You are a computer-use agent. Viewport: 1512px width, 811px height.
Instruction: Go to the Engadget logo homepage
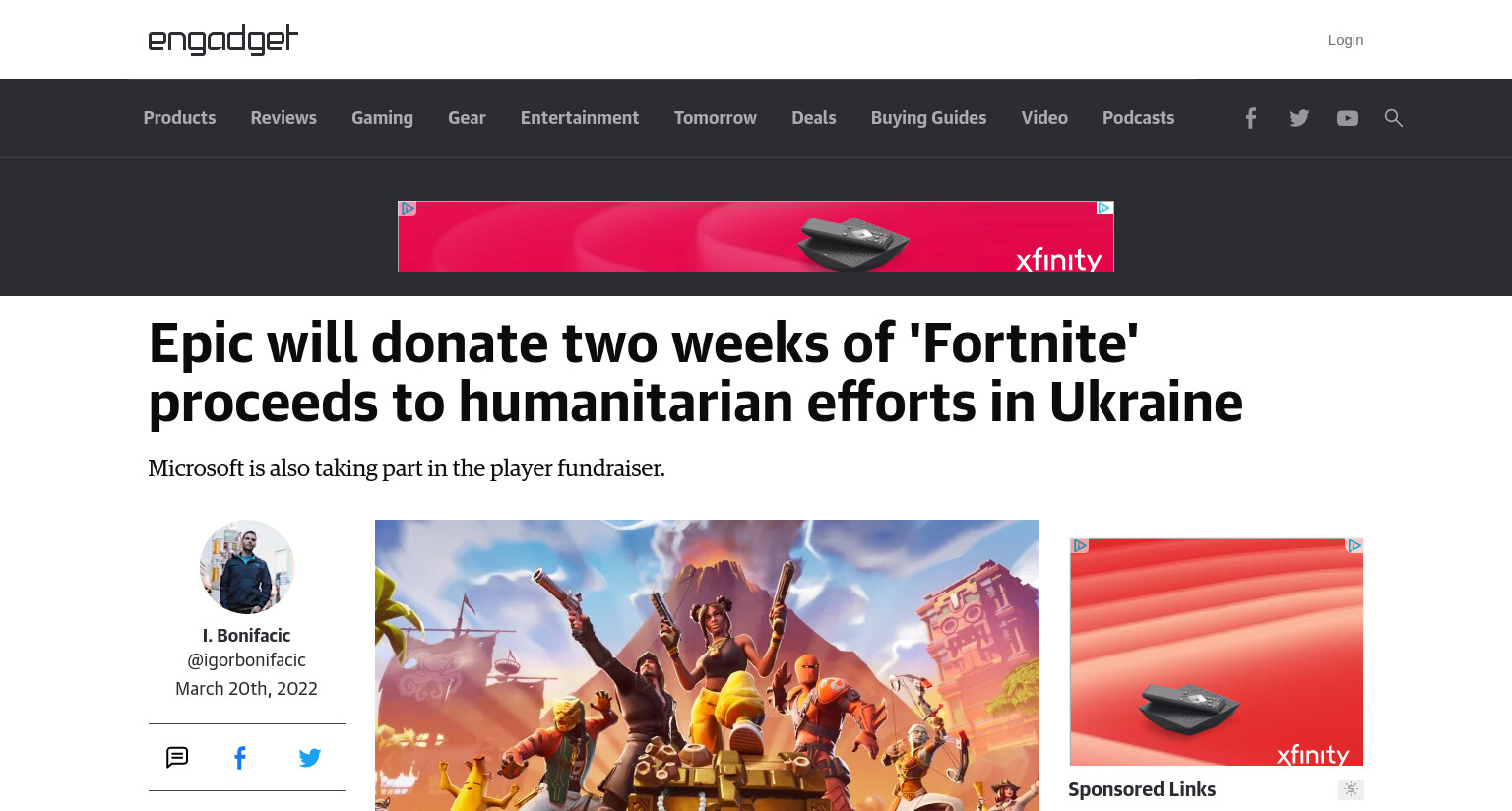(x=222, y=39)
